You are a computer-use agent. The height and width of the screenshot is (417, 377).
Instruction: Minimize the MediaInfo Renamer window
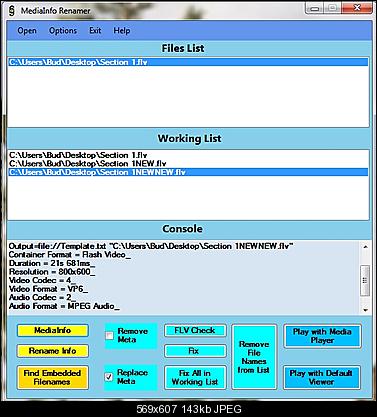tap(314, 8)
